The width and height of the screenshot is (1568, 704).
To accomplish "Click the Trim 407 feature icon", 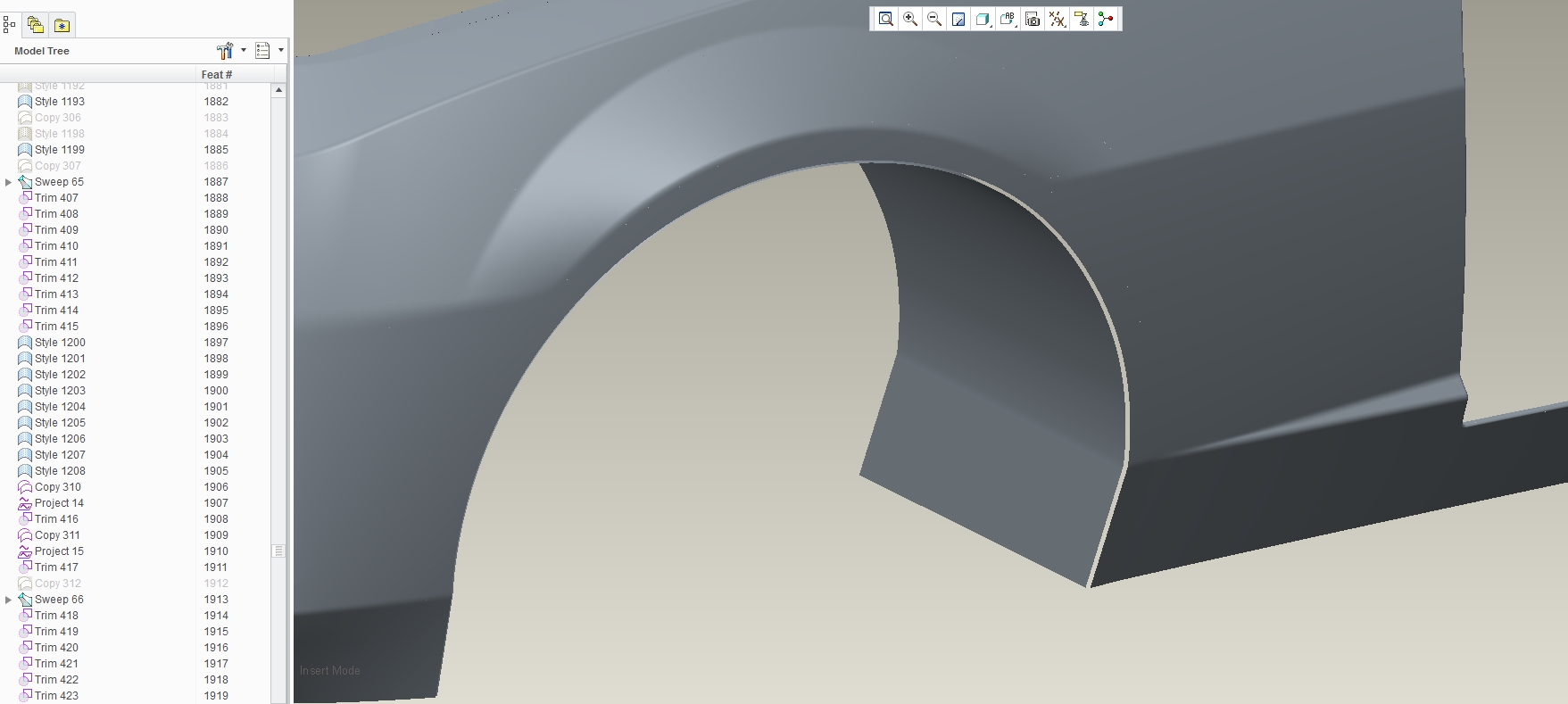I will tap(25, 198).
